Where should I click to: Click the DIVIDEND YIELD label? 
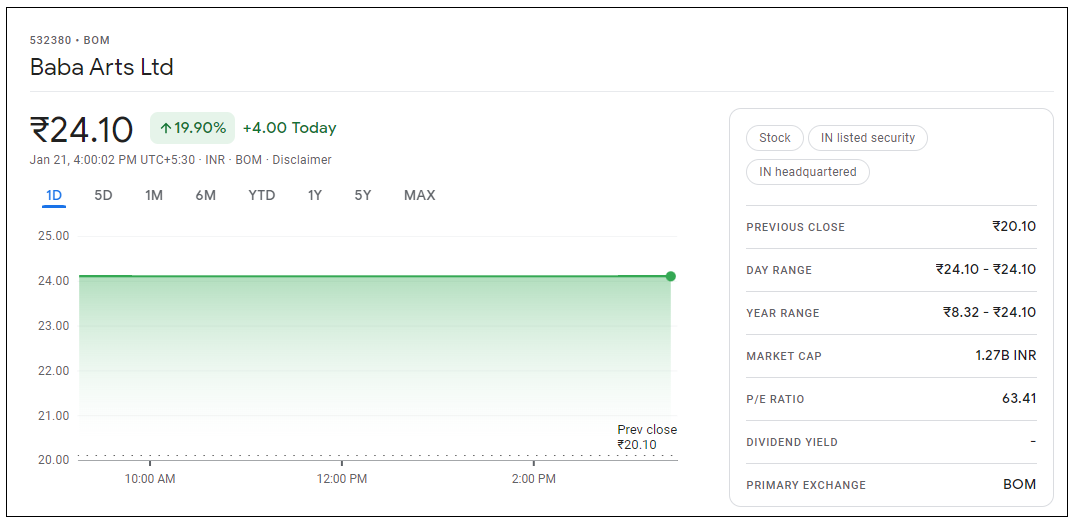coord(792,443)
